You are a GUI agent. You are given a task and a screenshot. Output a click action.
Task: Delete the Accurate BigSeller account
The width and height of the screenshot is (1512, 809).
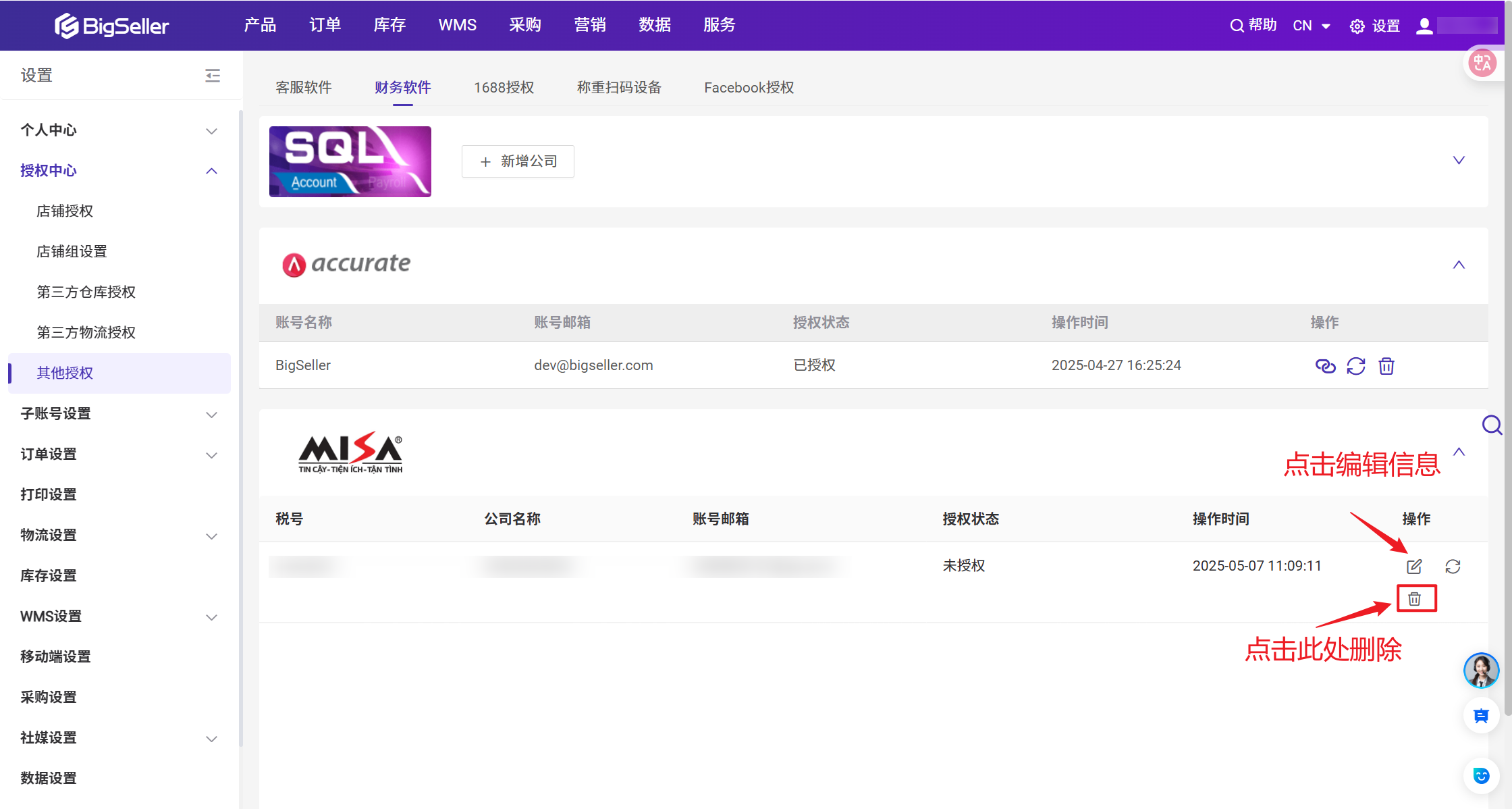coord(1386,366)
